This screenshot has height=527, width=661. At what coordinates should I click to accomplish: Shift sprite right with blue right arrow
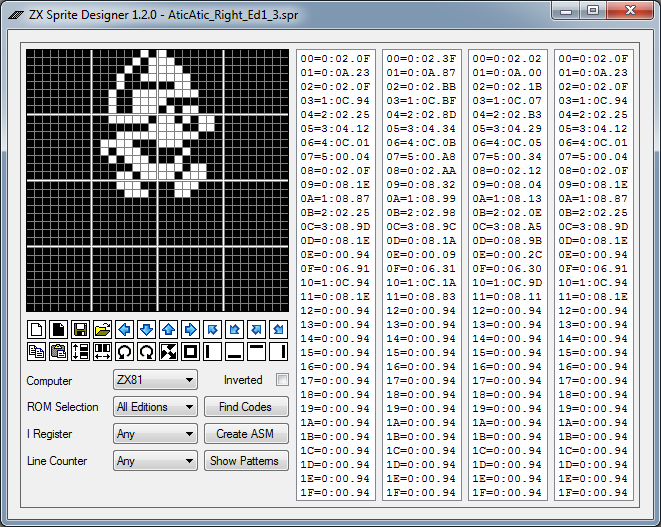(191, 329)
